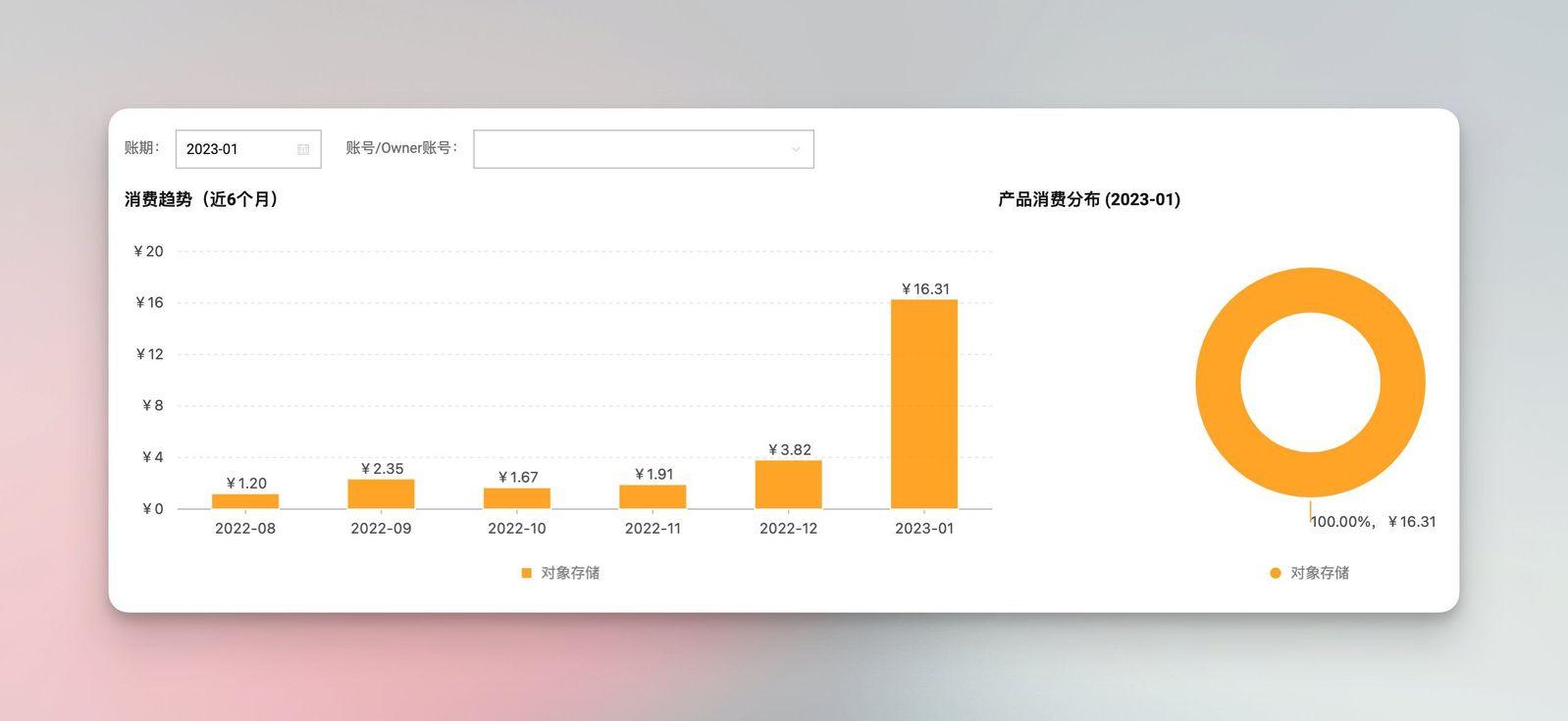Viewport: 1568px width, 721px height.
Task: Click orange circle legend marker under donut chart
Action: click(1276, 573)
